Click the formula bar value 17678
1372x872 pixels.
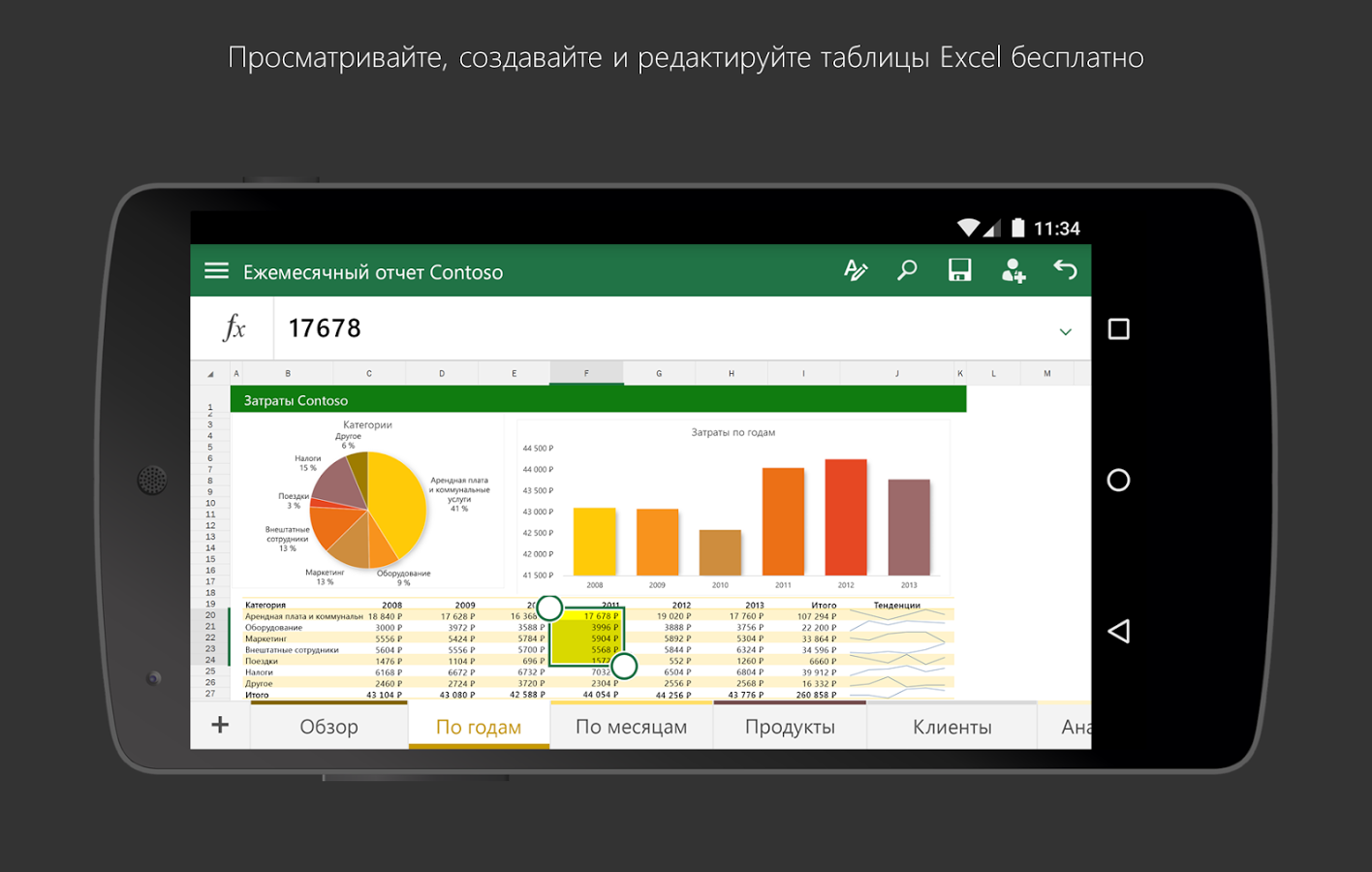click(x=325, y=328)
